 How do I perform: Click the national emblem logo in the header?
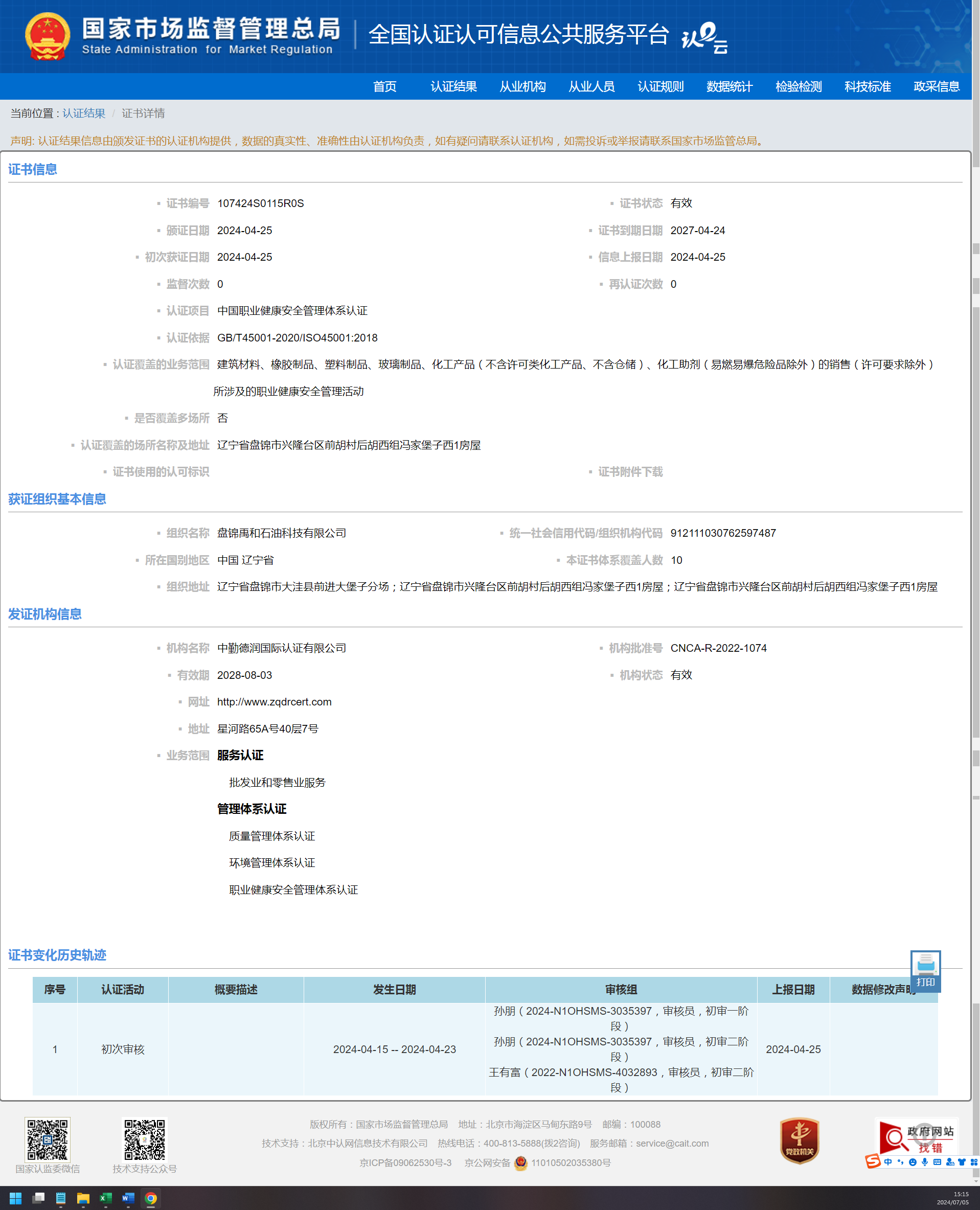[48, 37]
